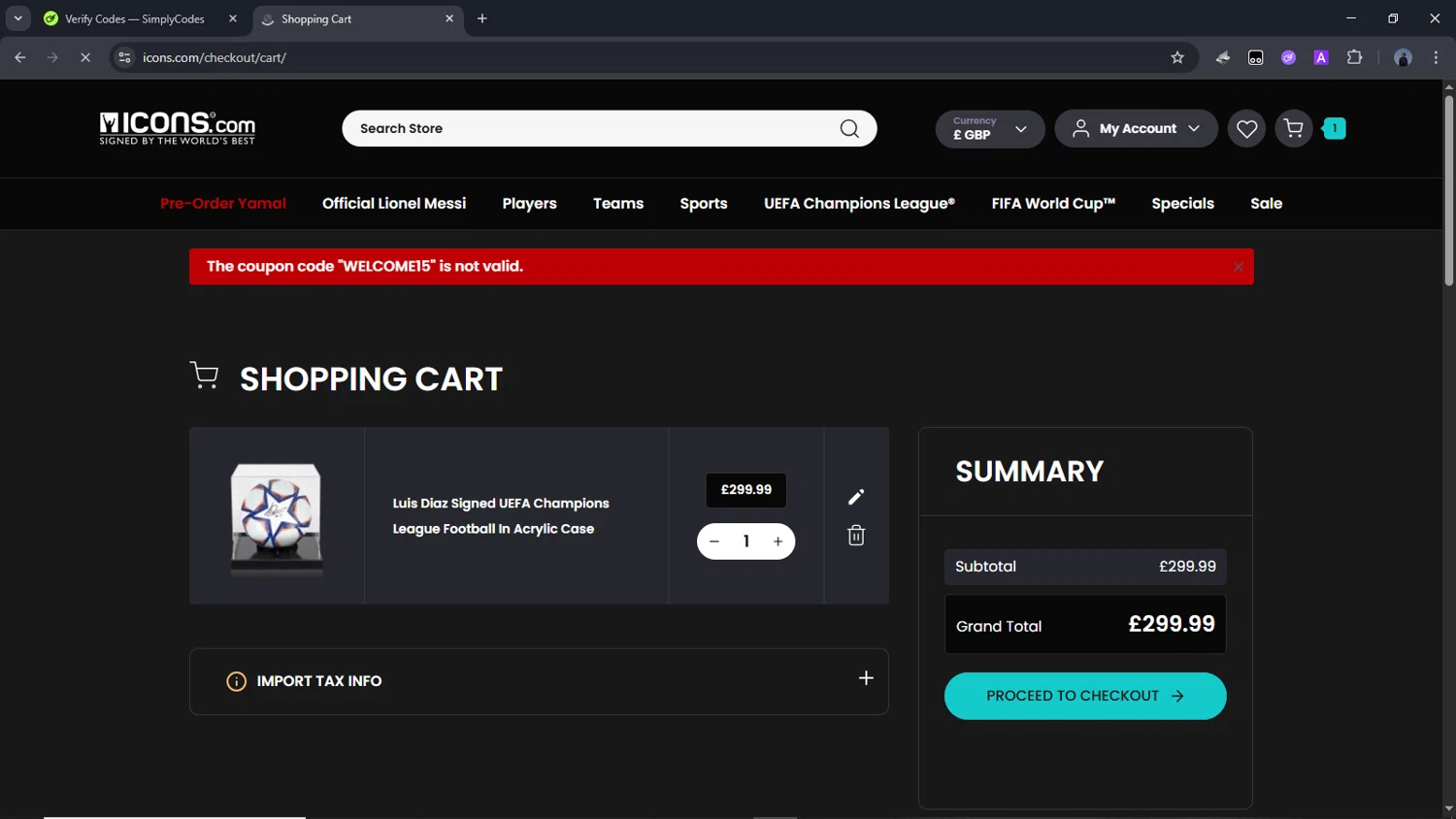1456x819 pixels.
Task: Click the quantity value field showing 1
Action: [745, 541]
